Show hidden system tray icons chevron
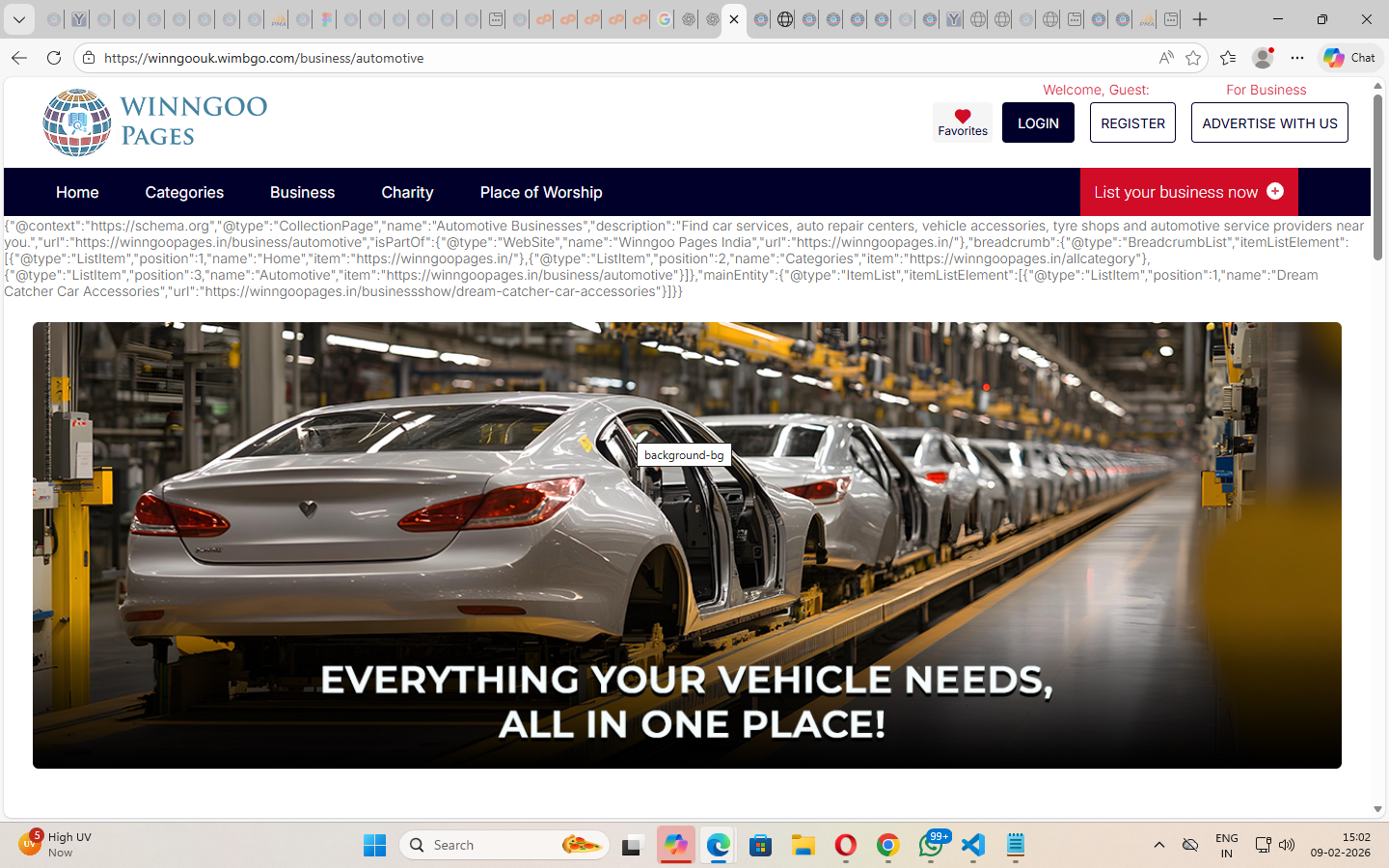Viewport: 1389px width, 868px height. 1158,846
